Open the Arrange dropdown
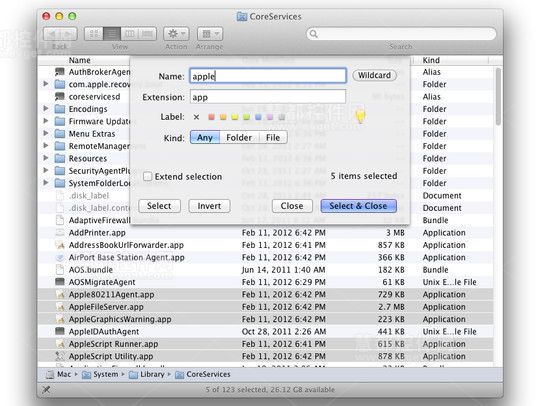540x406 pixels. 210,34
